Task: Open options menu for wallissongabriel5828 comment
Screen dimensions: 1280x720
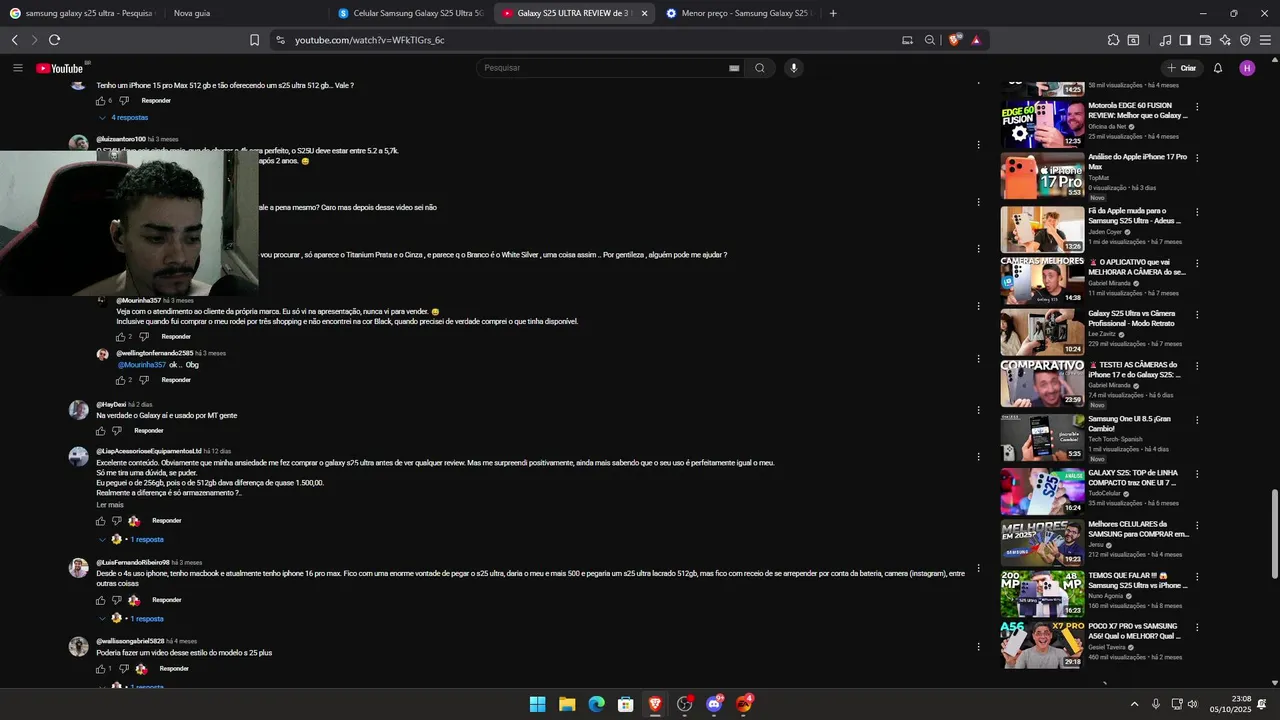Action: tap(978, 647)
